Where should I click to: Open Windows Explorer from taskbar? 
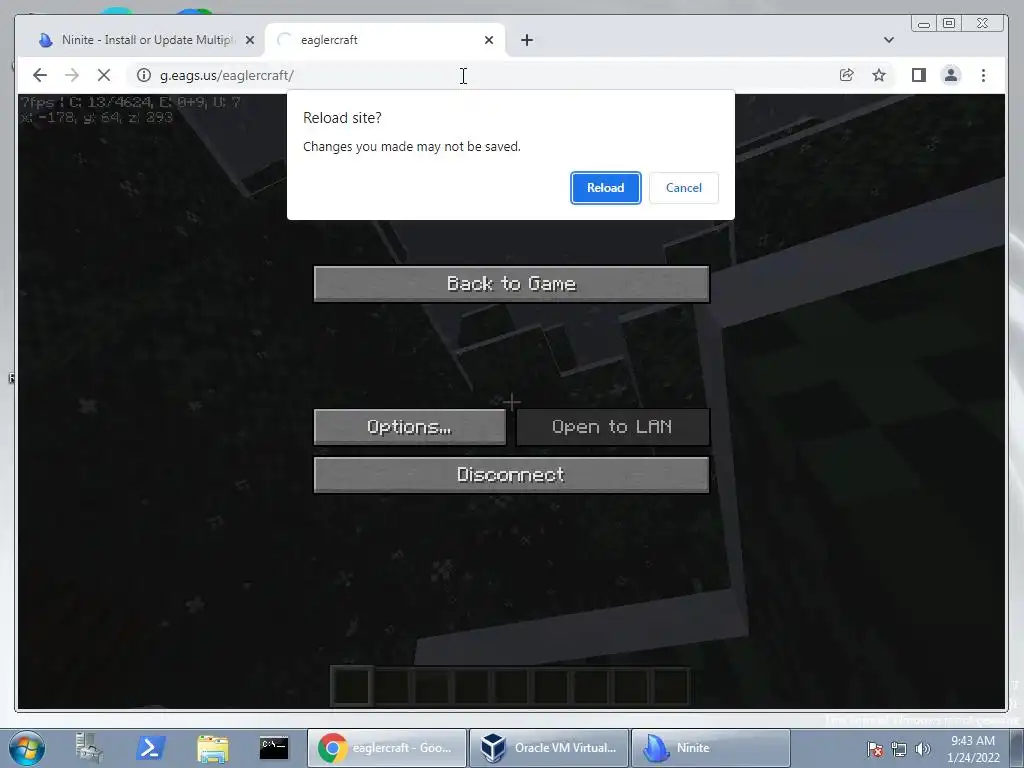coord(213,748)
